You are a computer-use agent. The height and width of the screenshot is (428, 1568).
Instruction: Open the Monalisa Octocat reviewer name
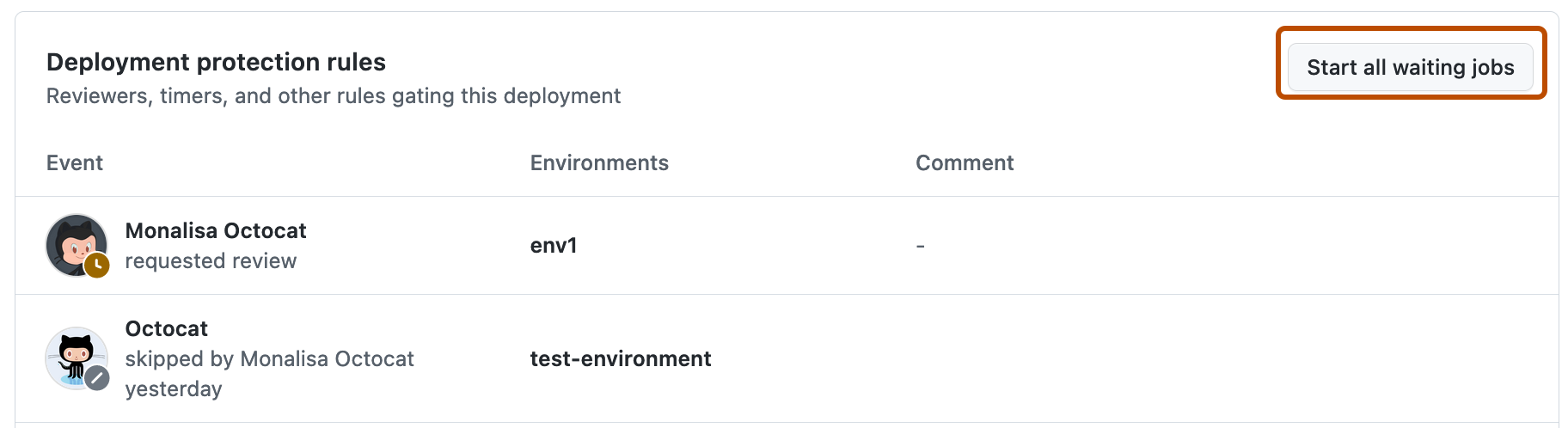216,230
